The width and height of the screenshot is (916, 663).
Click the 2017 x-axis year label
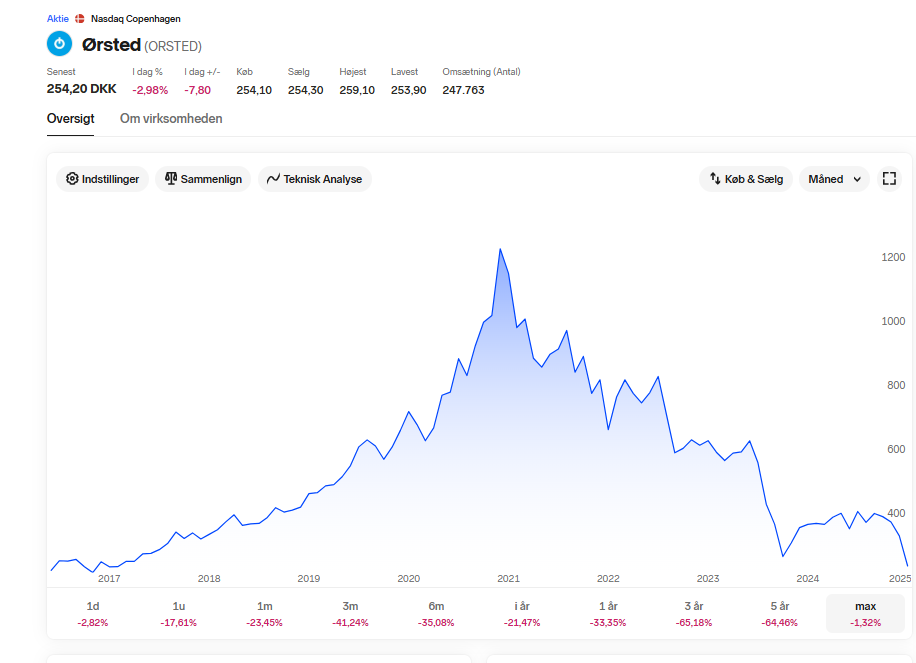(x=109, y=578)
